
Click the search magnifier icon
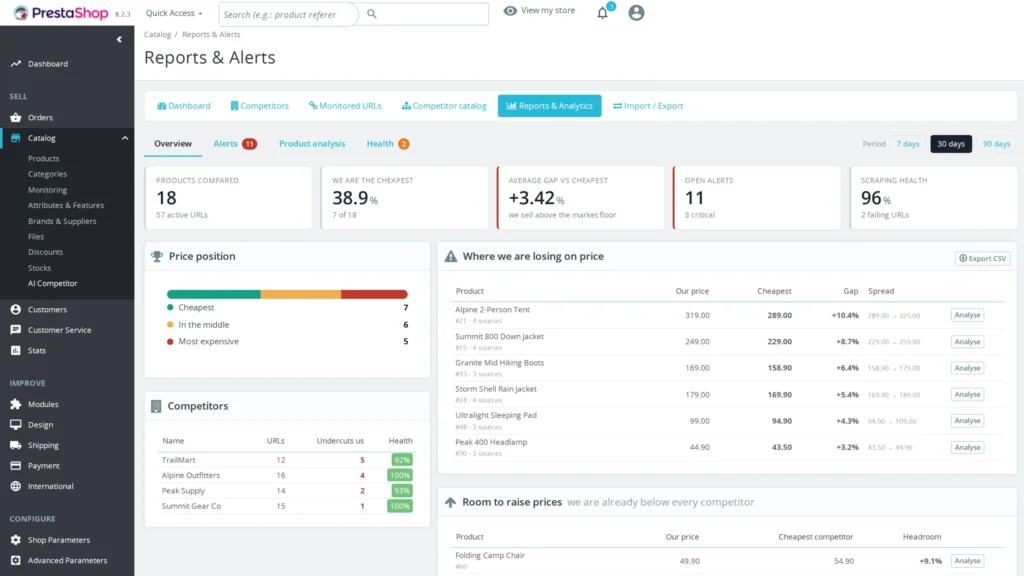click(x=372, y=14)
